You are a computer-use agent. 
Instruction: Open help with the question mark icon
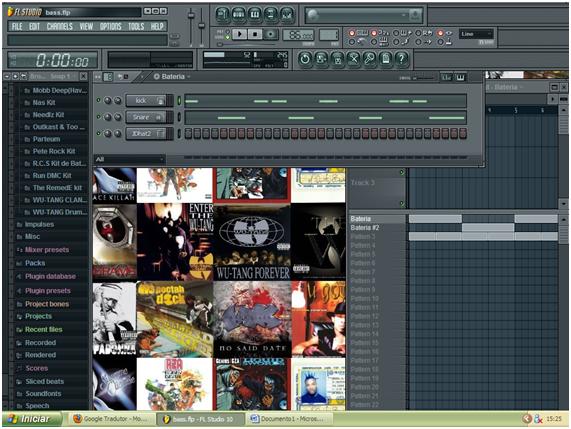(x=402, y=58)
